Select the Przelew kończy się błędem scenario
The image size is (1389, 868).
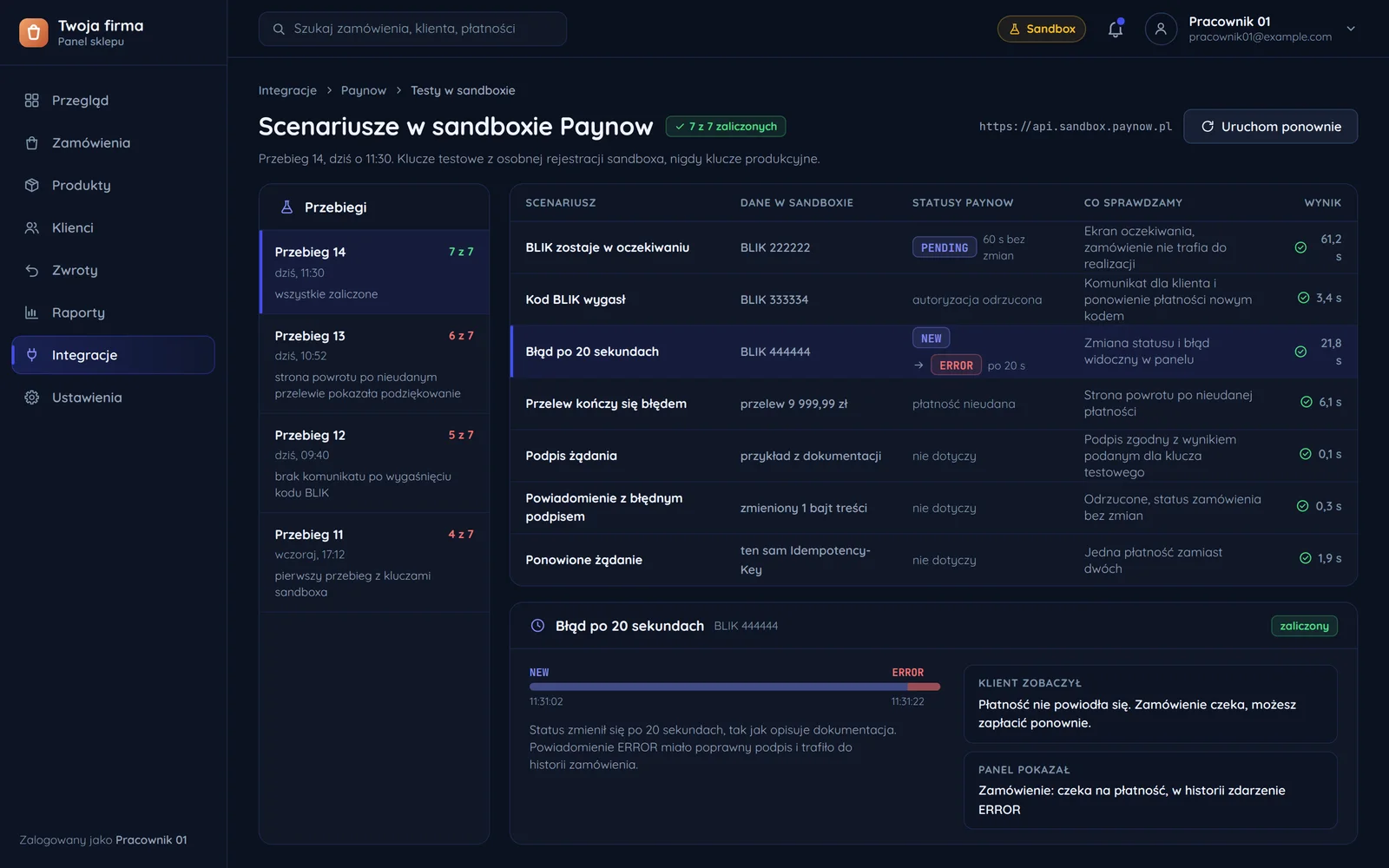click(933, 404)
